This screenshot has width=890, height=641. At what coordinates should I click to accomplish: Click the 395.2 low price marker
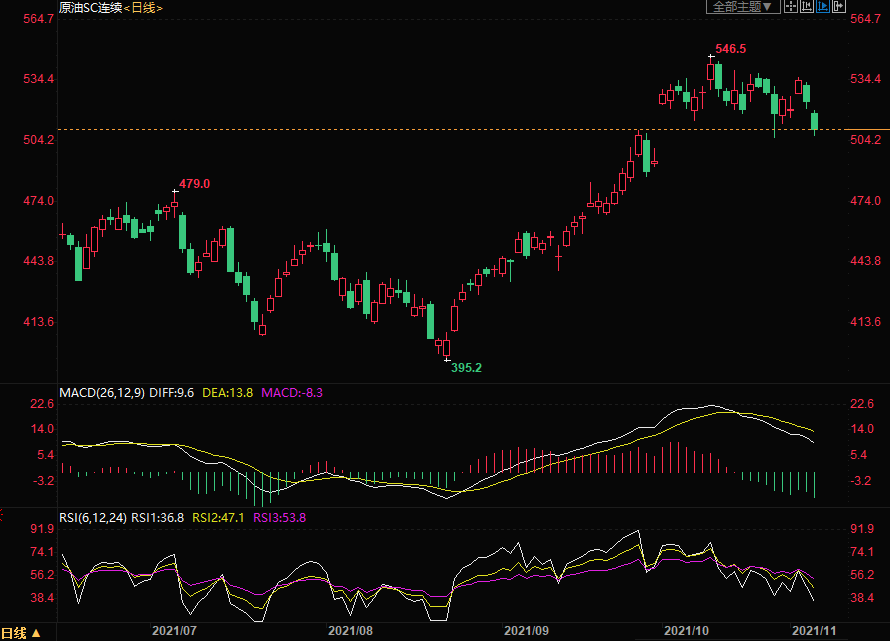pyautogui.click(x=465, y=368)
